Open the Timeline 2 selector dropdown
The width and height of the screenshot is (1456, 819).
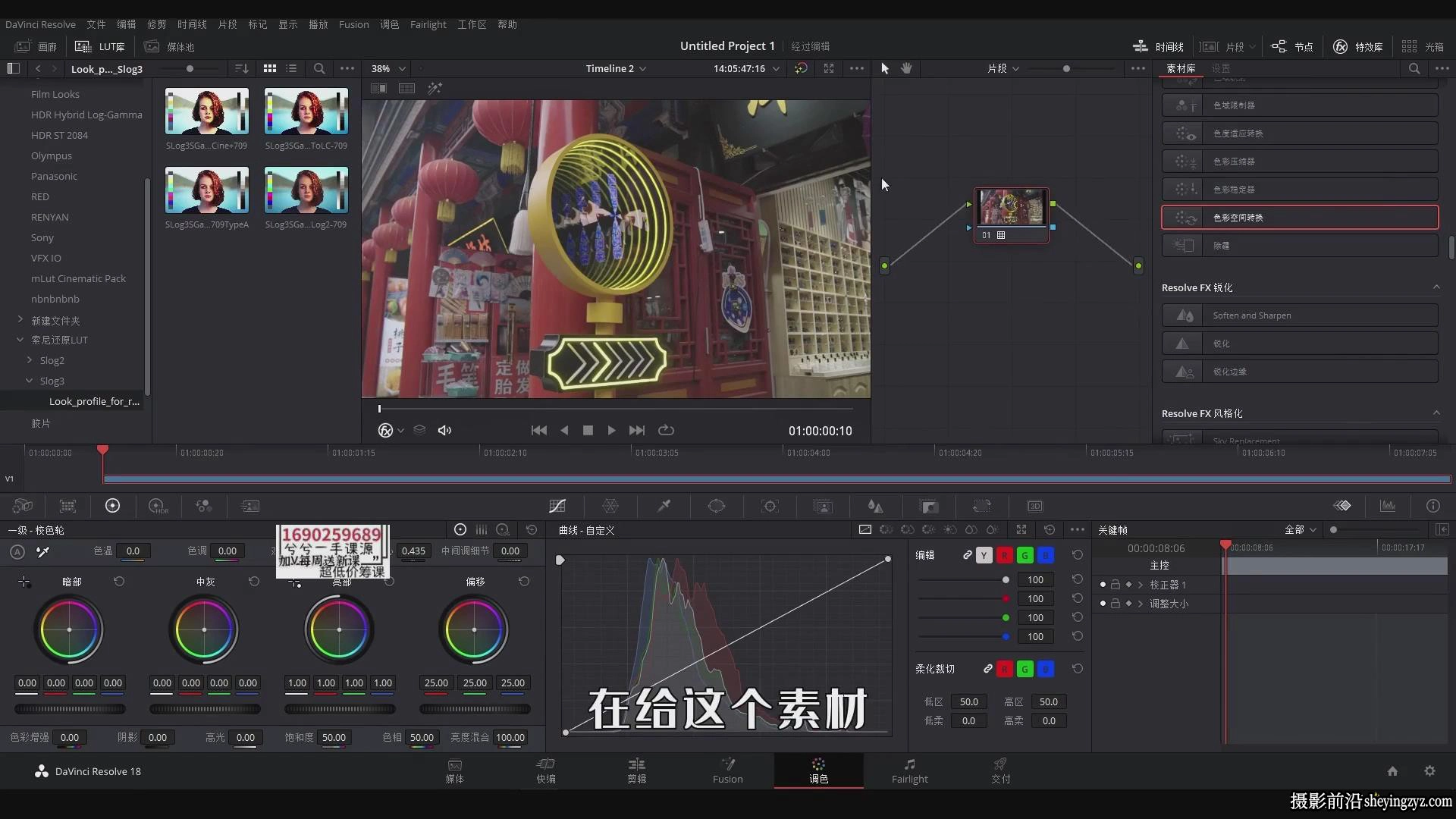616,68
